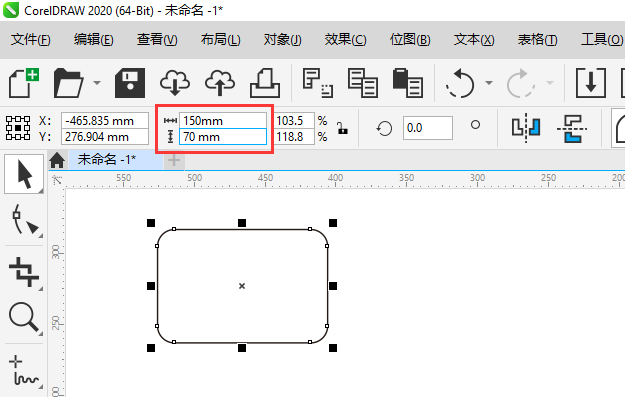The width and height of the screenshot is (625, 397).
Task: Click the mirror vertically icon
Action: [x=571, y=128]
